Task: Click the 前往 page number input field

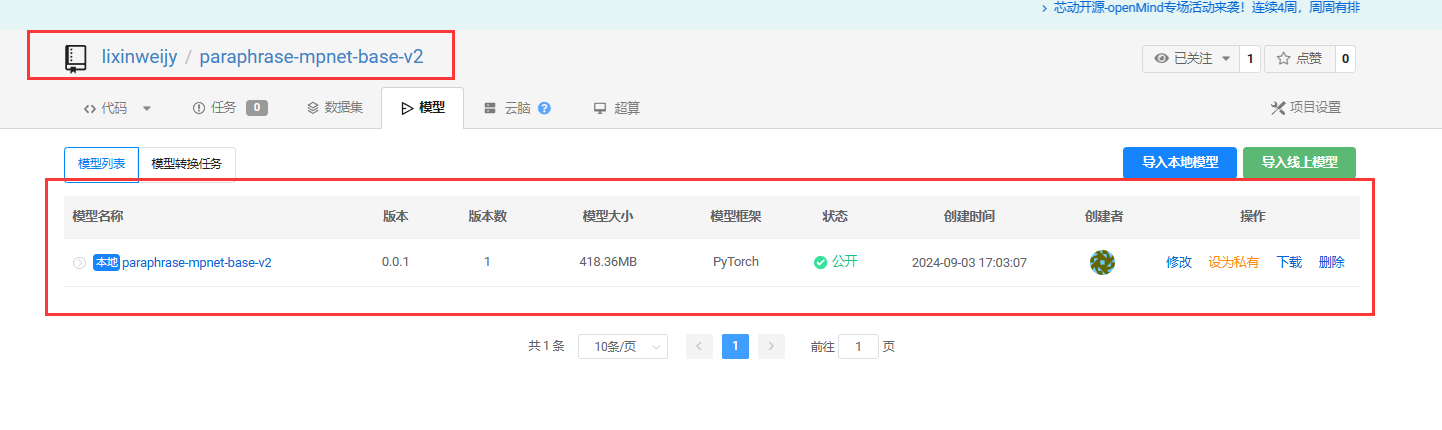Action: pos(857,346)
